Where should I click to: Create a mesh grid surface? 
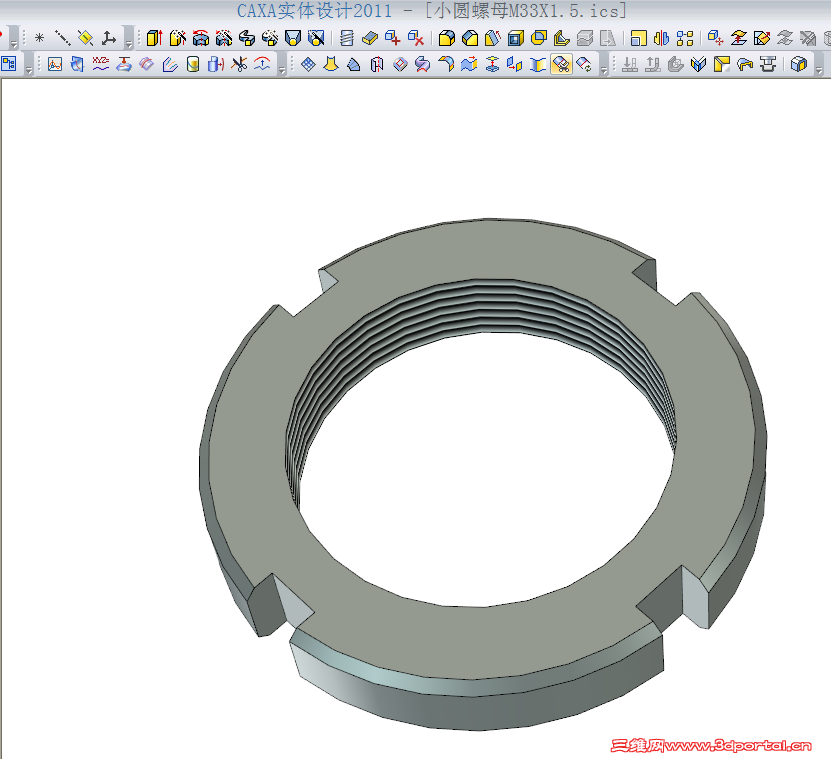[308, 64]
